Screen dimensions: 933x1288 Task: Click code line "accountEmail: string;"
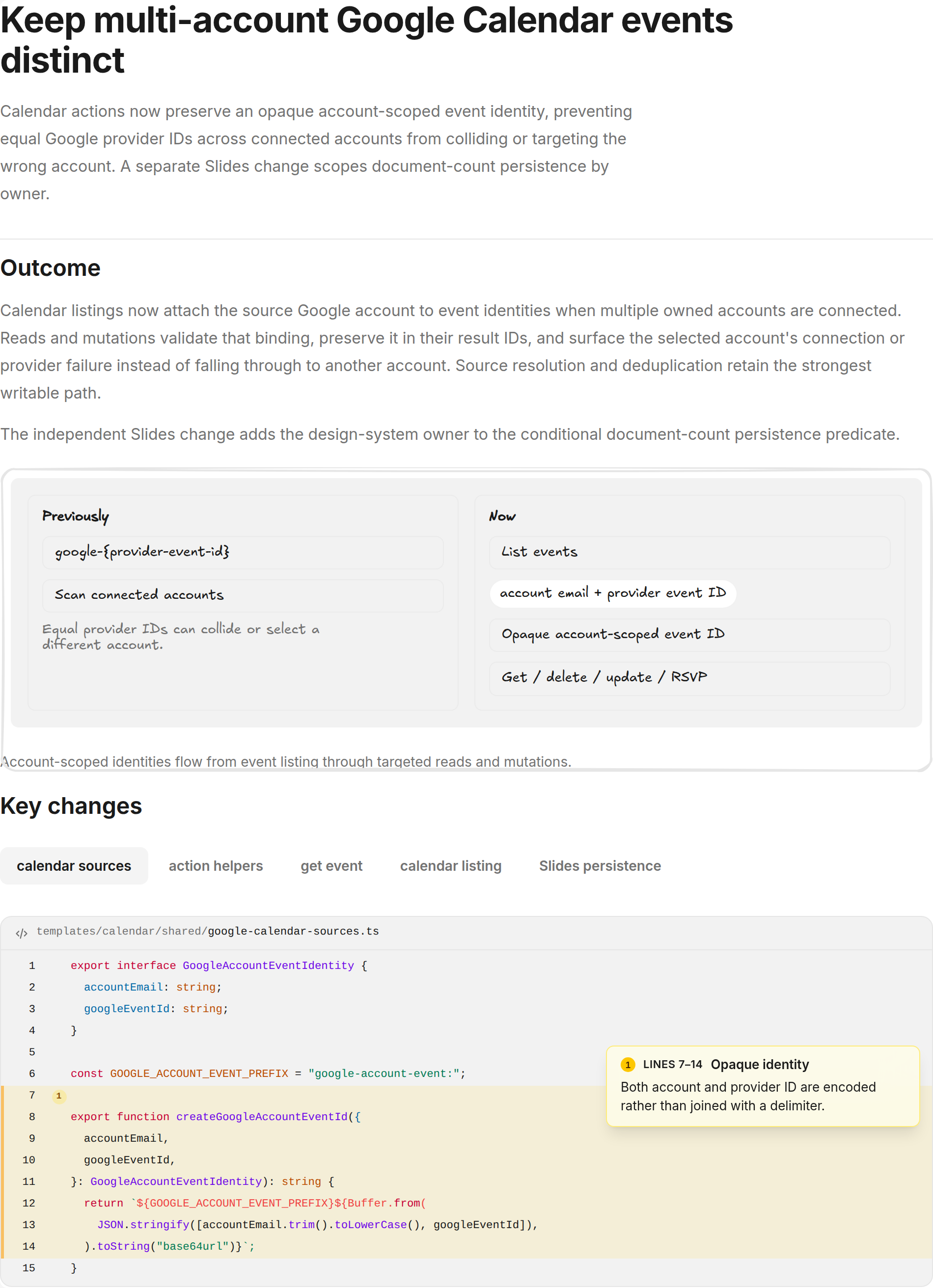click(153, 987)
